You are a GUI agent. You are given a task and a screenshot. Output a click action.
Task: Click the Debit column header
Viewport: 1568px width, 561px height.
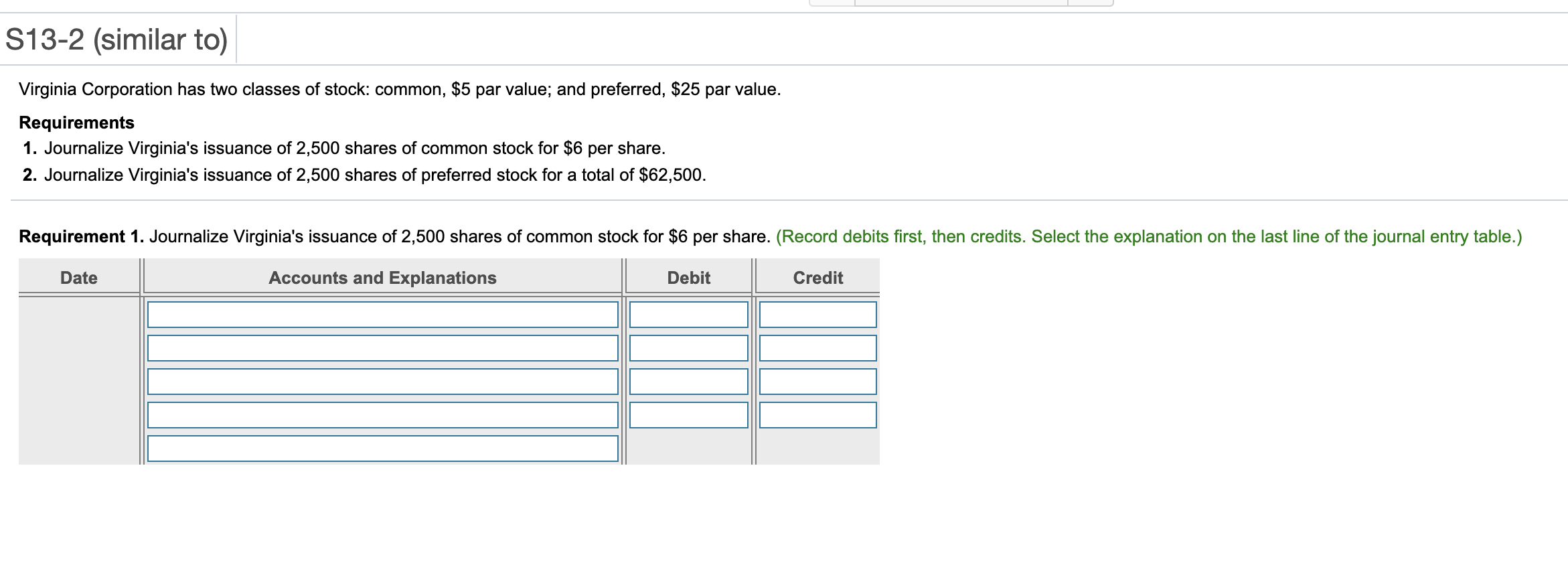tap(687, 277)
